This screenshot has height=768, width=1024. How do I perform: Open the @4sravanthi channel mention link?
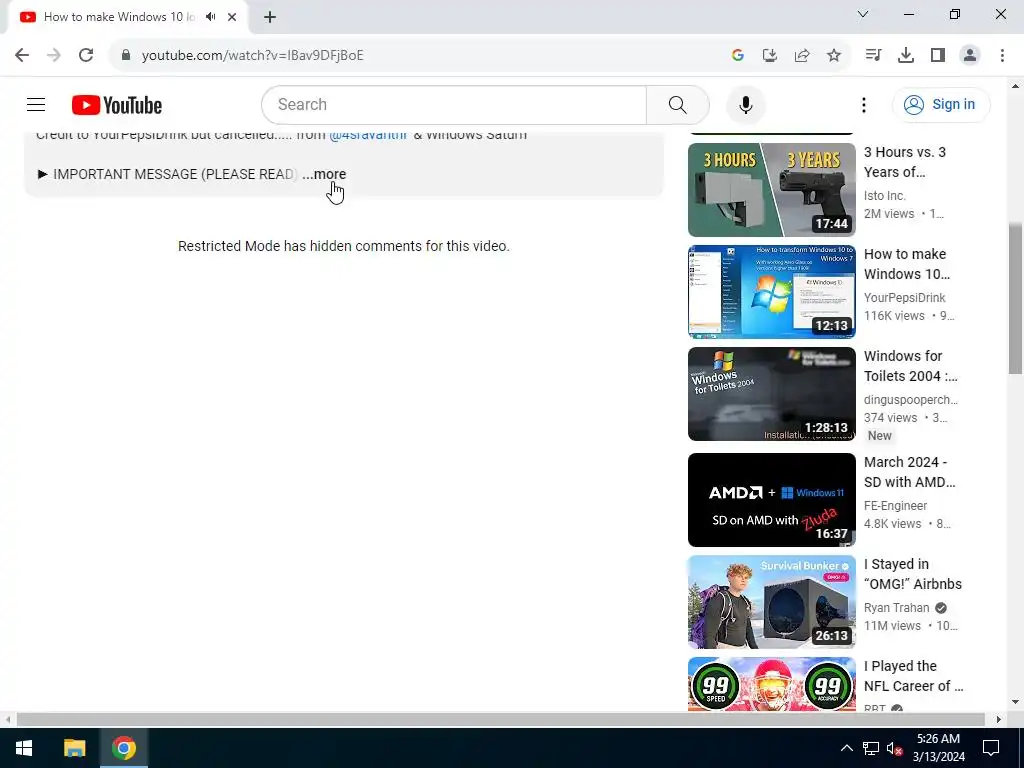(x=368, y=135)
